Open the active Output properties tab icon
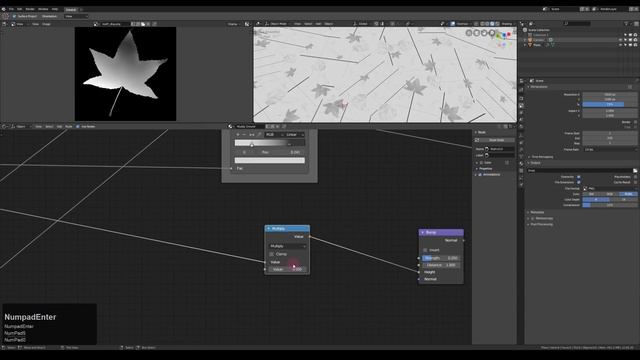This screenshot has height=360, width=640. point(521,106)
